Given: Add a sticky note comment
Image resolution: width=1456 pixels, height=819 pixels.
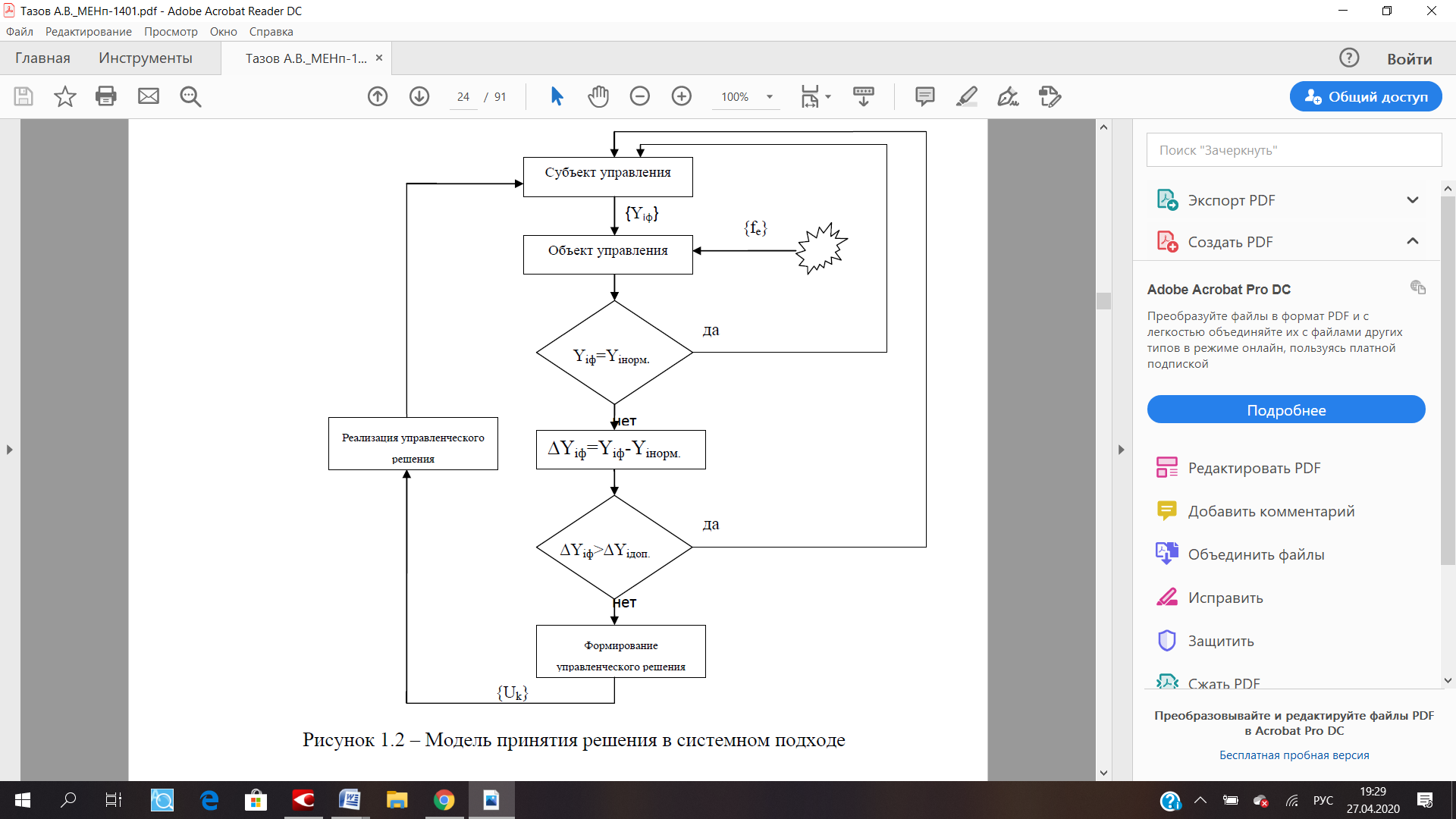Looking at the screenshot, I should (925, 96).
